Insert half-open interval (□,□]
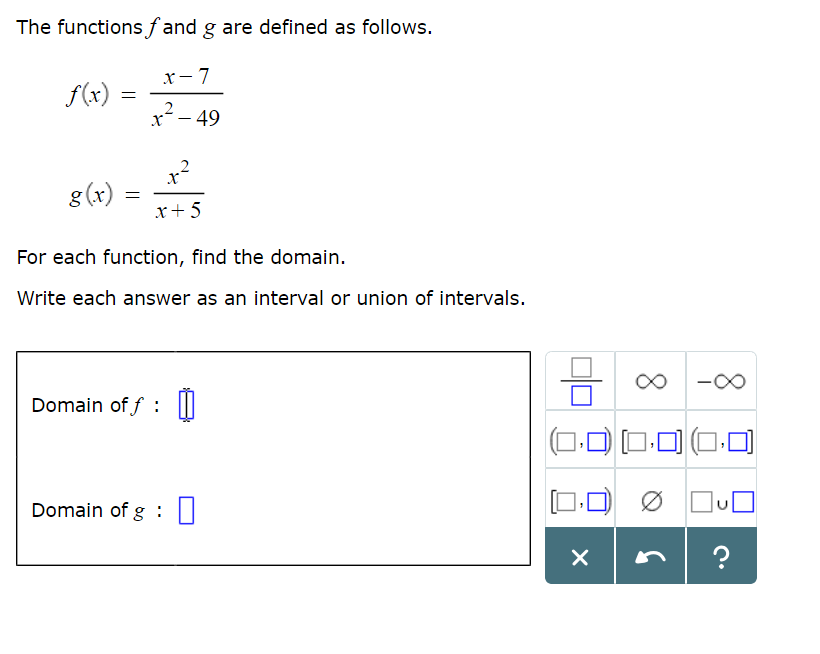This screenshot has height=654, width=820. [x=722, y=440]
